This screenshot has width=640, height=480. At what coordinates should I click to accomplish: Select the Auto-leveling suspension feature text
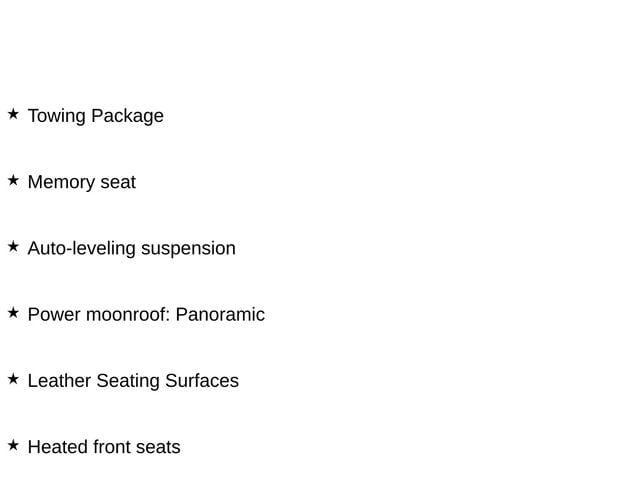pos(131,249)
